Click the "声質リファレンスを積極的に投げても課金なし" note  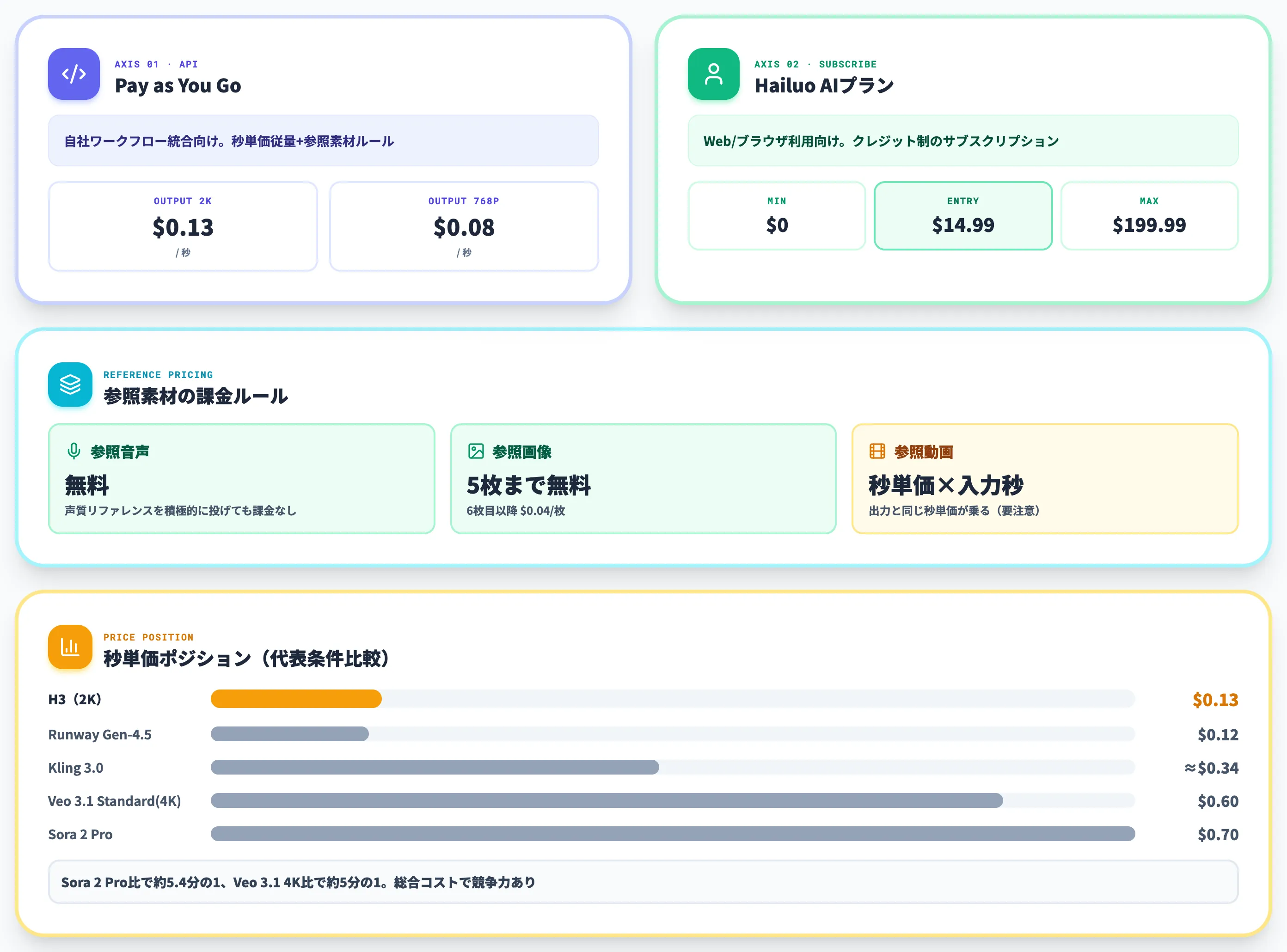pyautogui.click(x=180, y=511)
